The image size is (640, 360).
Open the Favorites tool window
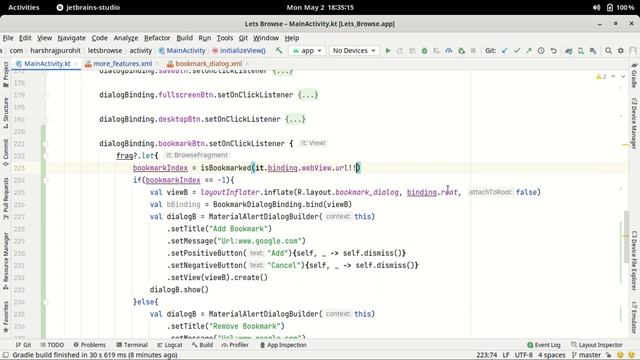[x=6, y=317]
